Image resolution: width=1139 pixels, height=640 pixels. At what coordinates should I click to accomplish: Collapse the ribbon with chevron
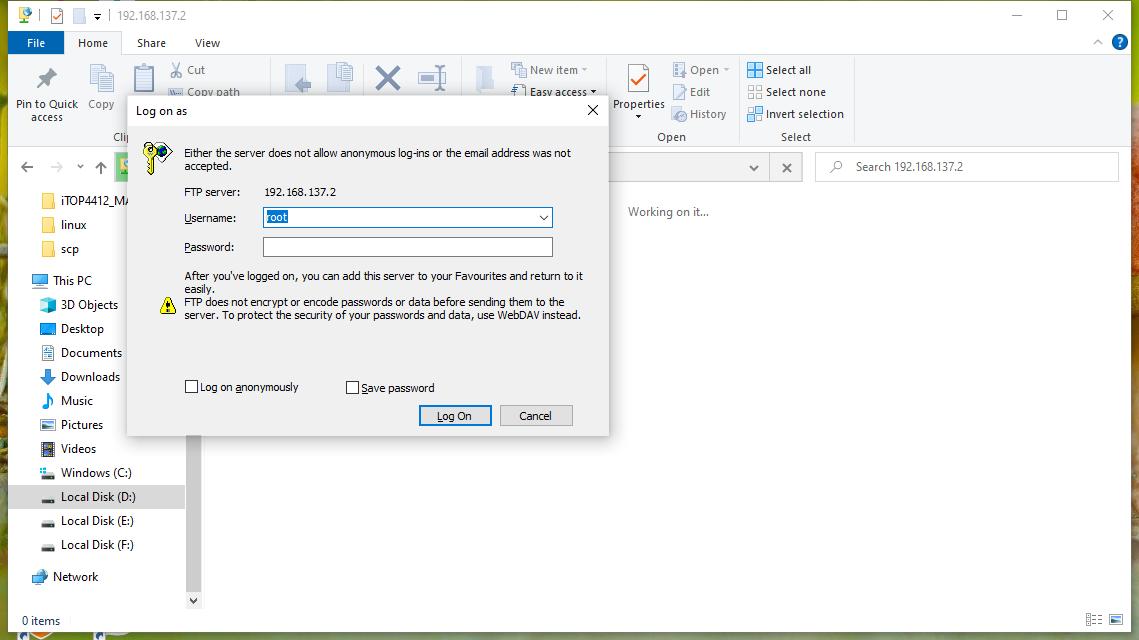[1098, 43]
